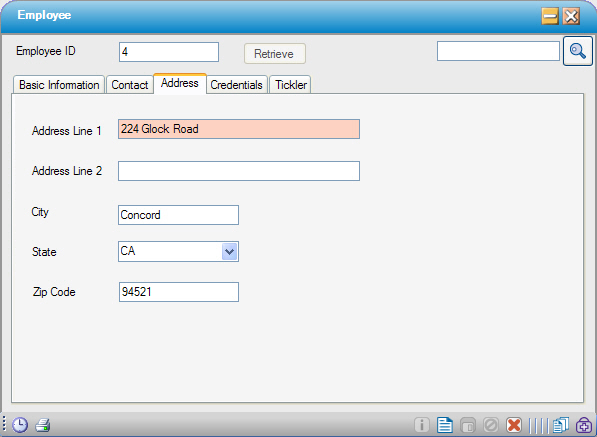This screenshot has width=597, height=437.
Task: Select the Address tab
Action: coord(180,83)
